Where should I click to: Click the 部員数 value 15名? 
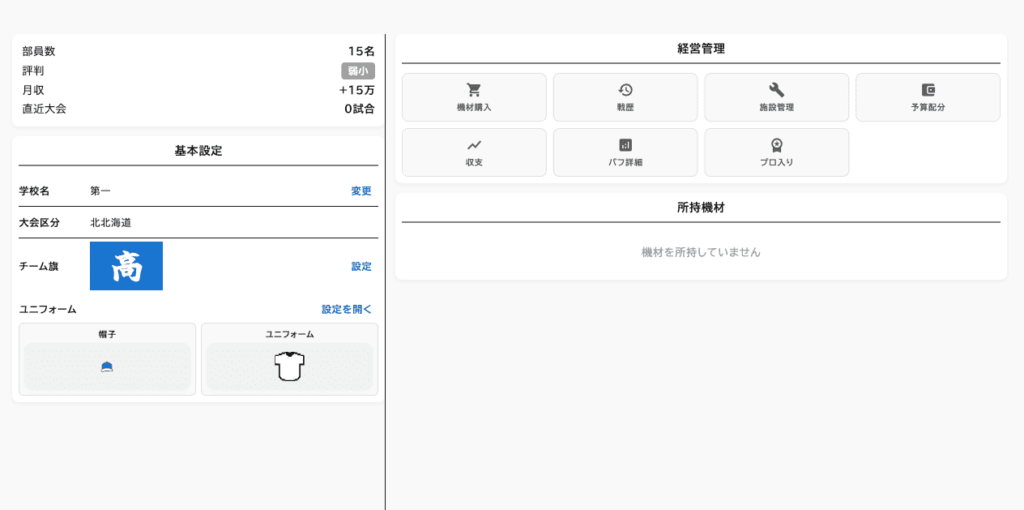(x=361, y=51)
